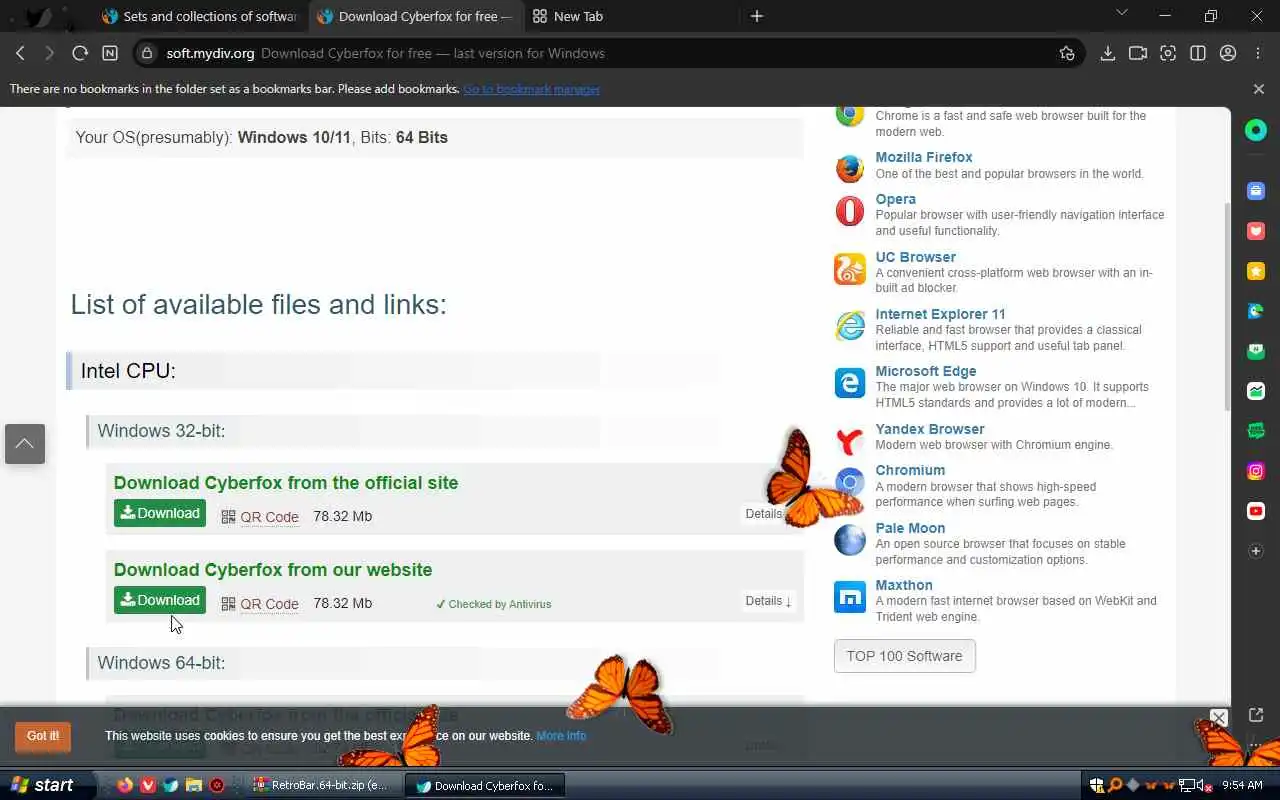Open the tab list dropdown chevron

(1121, 13)
